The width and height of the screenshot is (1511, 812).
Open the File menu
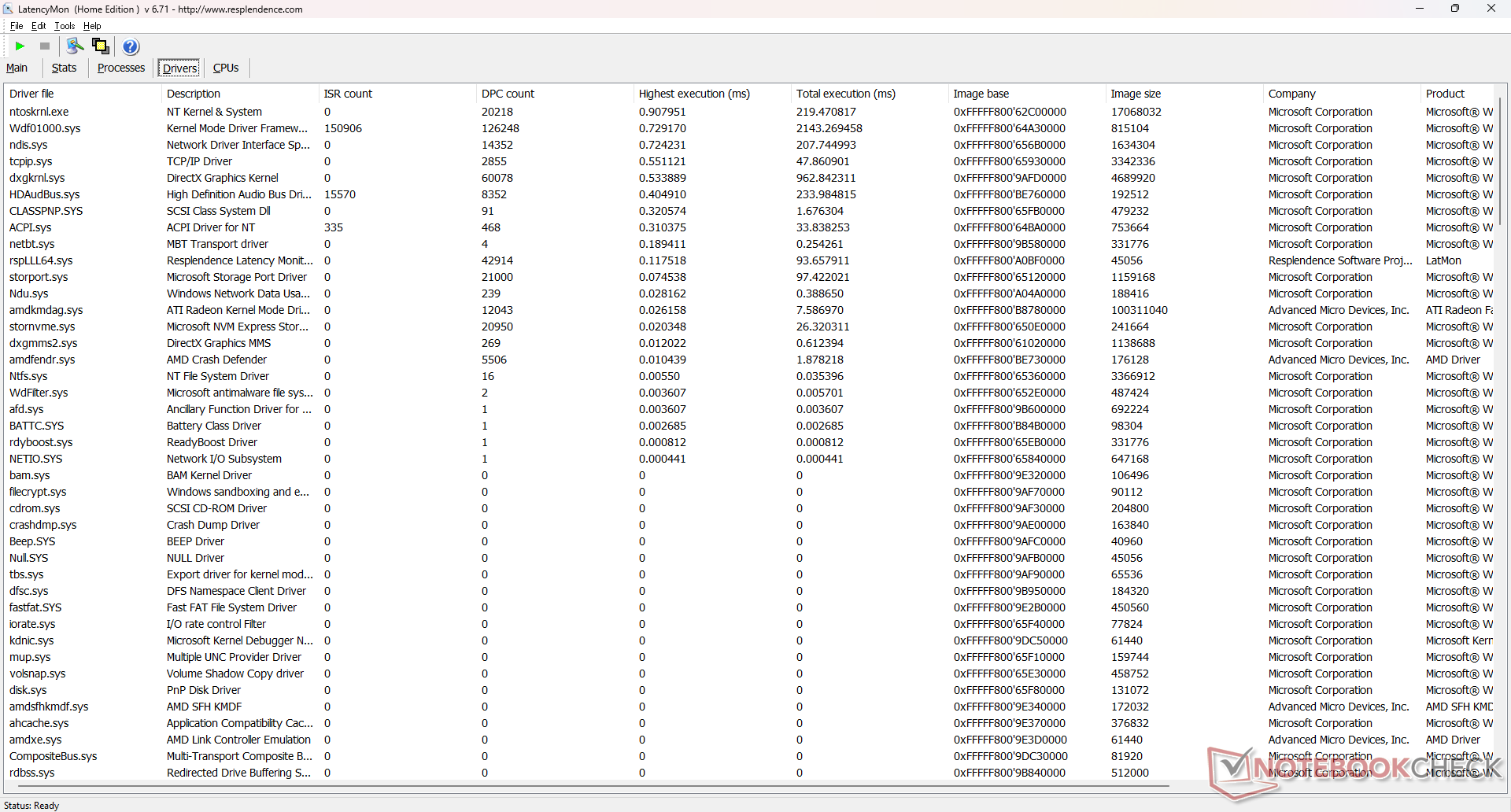coord(17,26)
